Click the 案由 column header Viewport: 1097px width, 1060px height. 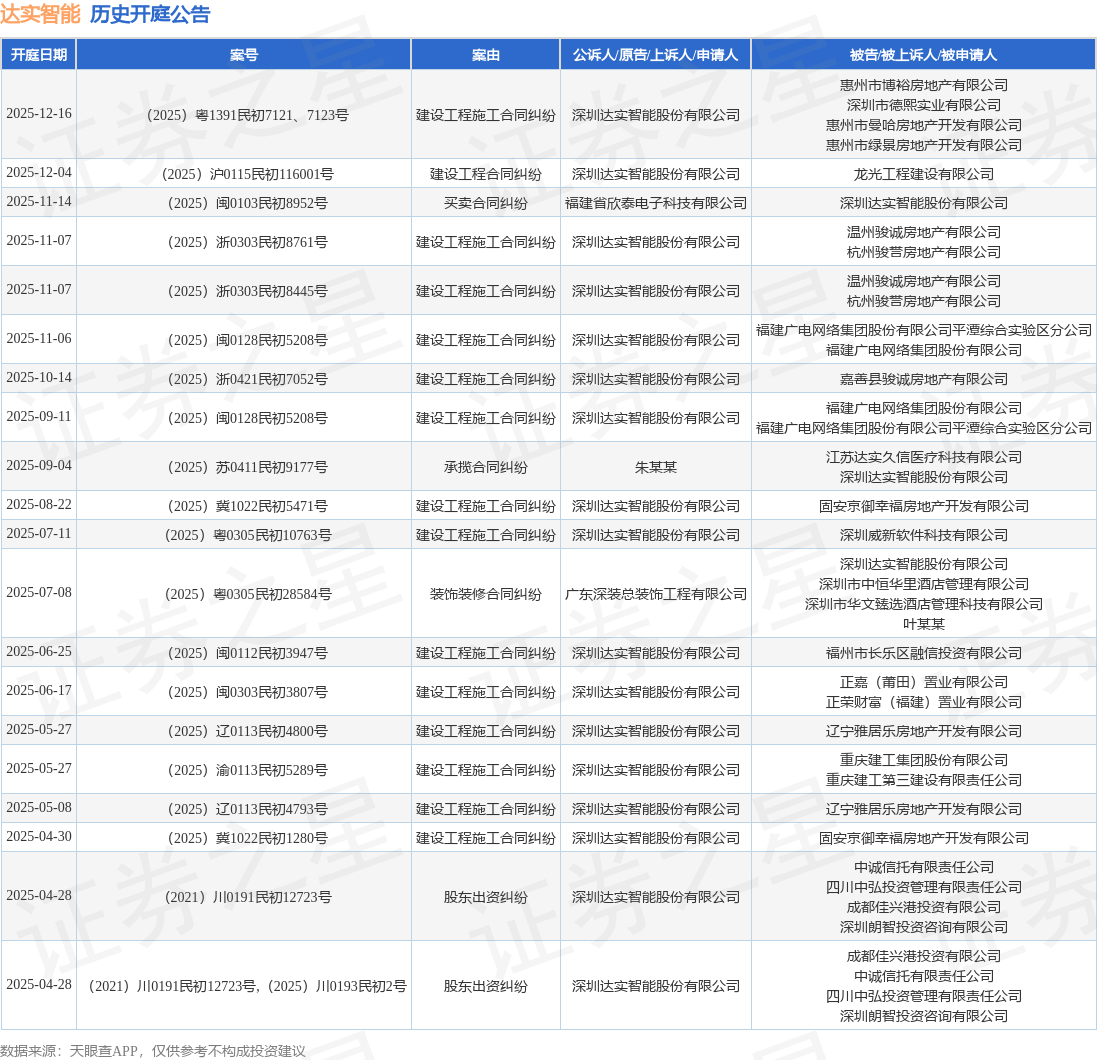(x=486, y=55)
